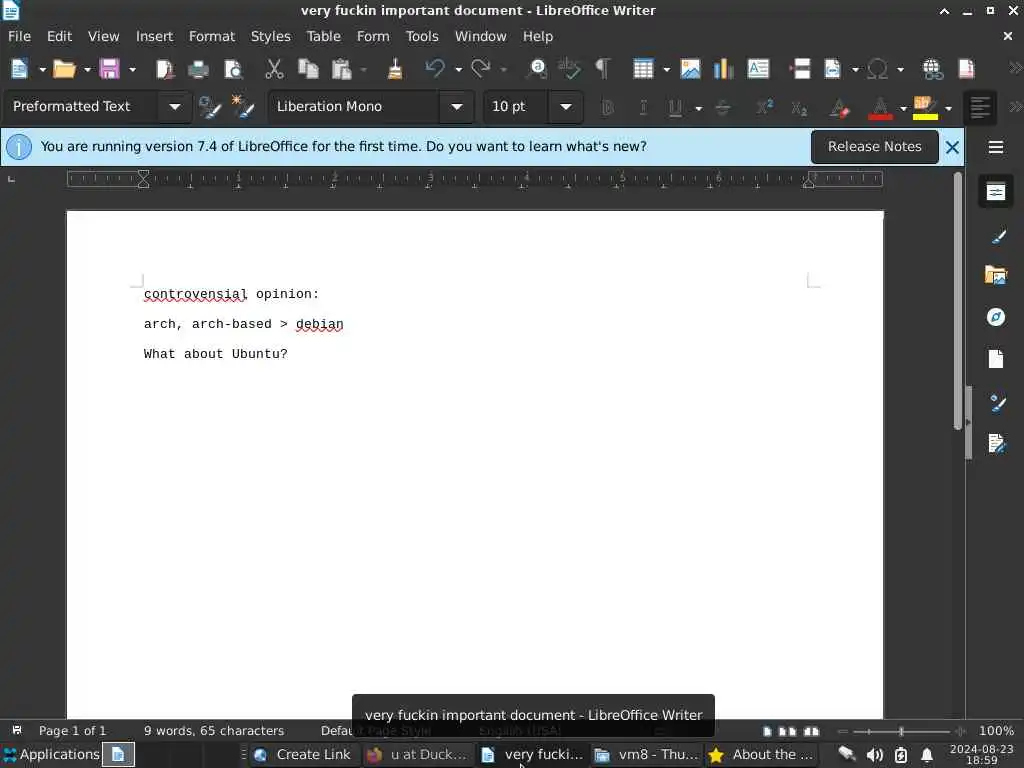Open the Insert menu

pyautogui.click(x=154, y=37)
